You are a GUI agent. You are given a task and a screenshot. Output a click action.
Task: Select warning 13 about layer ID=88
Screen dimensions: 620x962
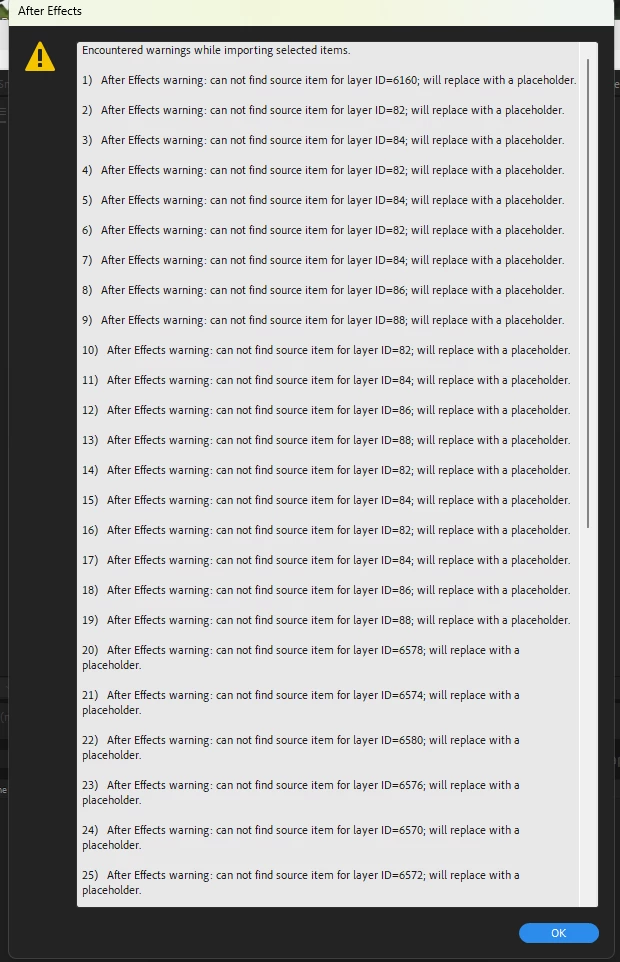coord(326,441)
